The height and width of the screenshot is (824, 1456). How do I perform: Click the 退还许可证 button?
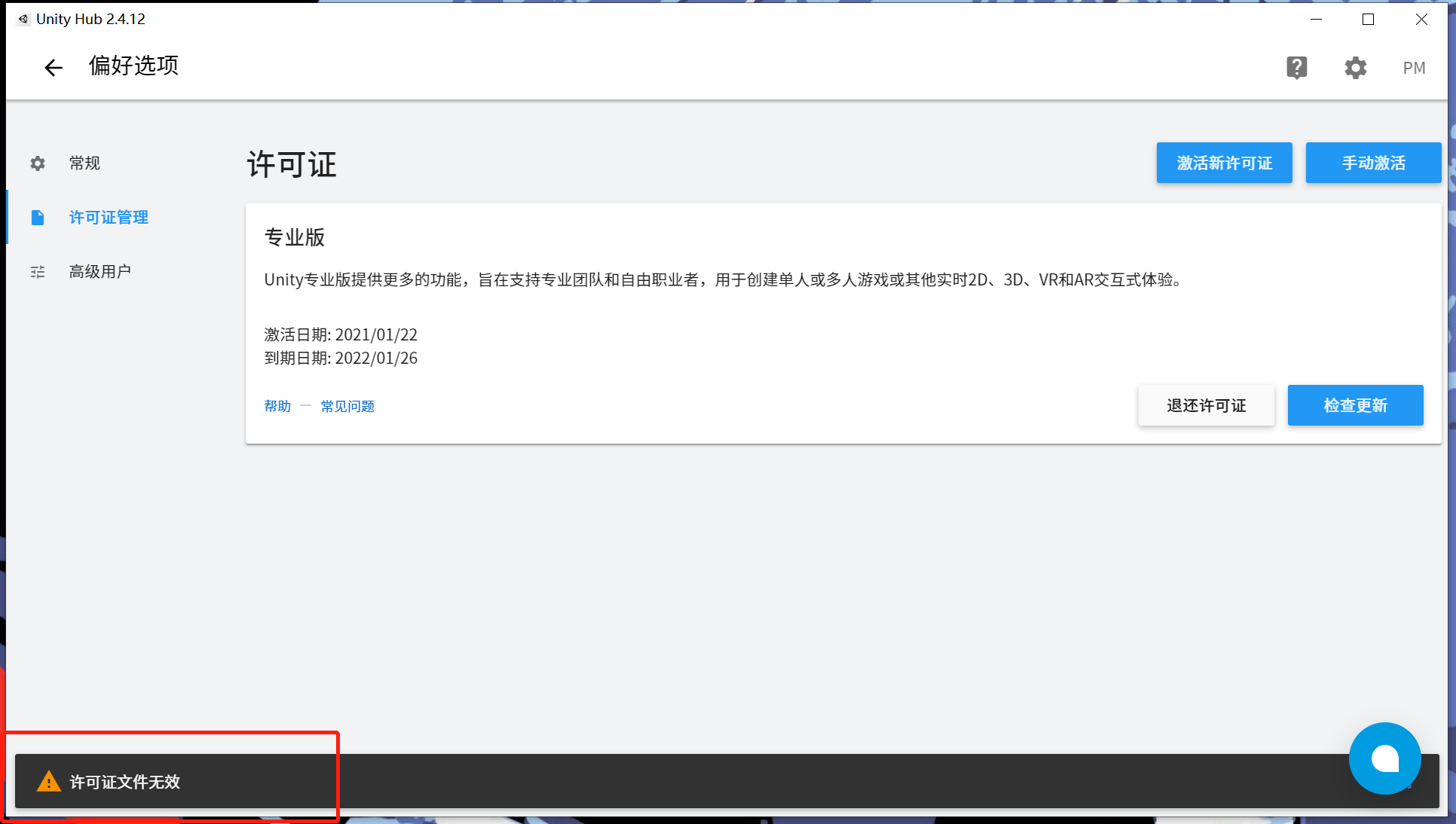click(1206, 405)
